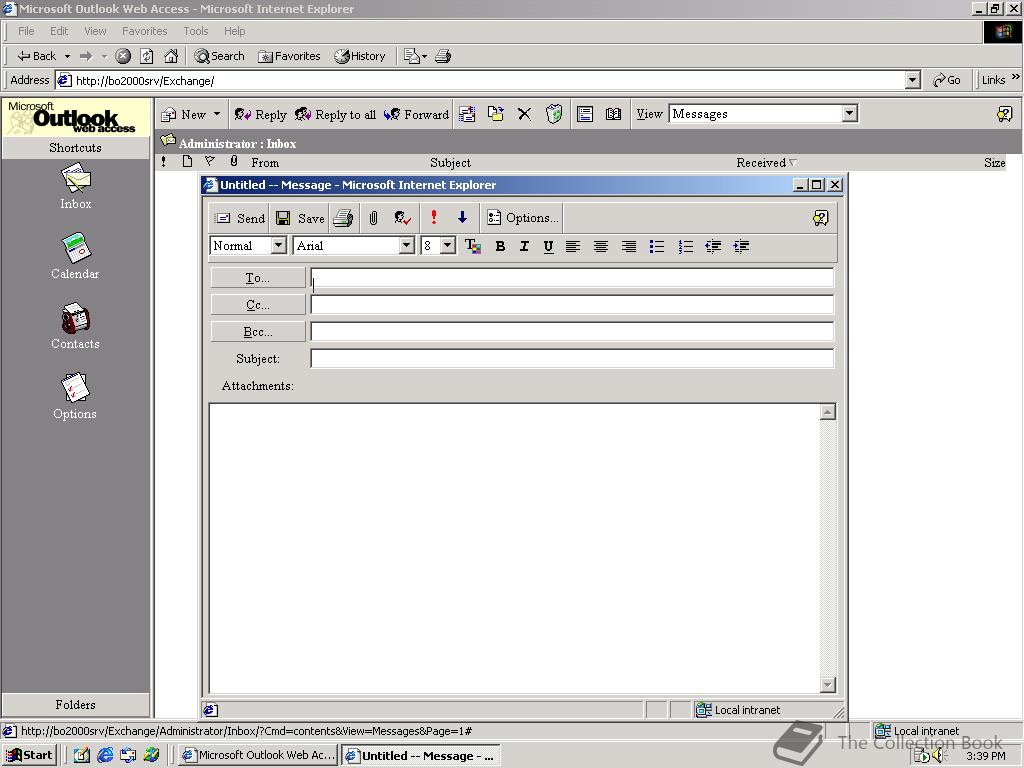Screen dimensions: 1024x768
Task: Click the Bcc... button
Action: click(x=258, y=332)
